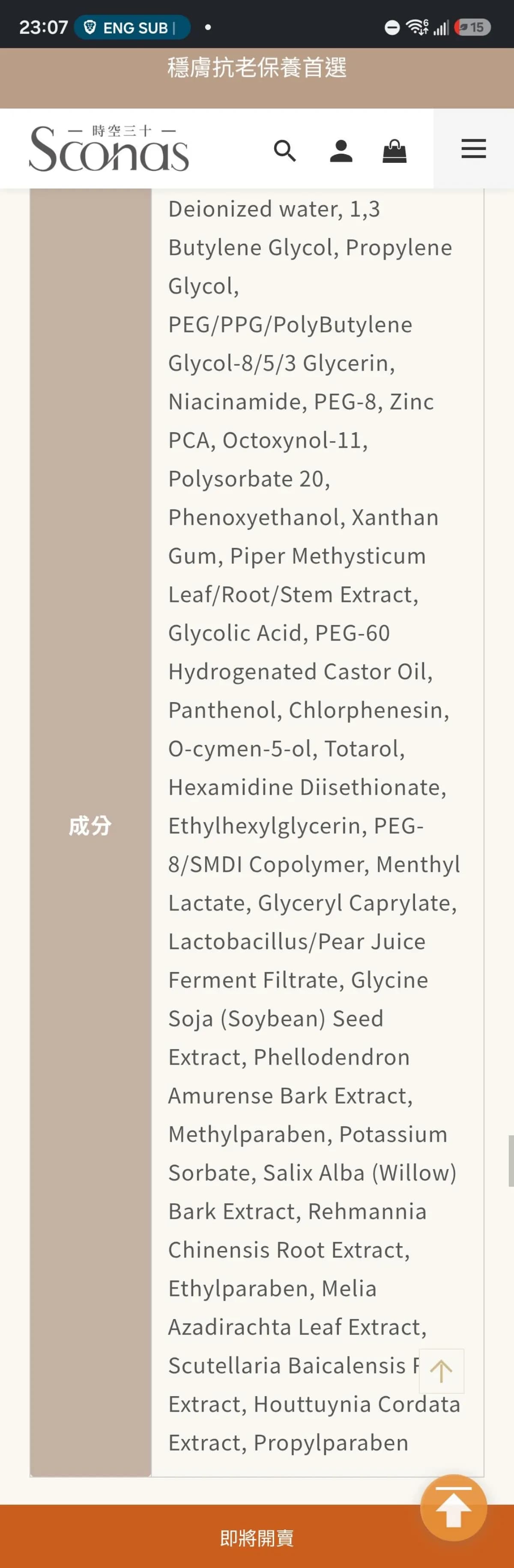Tap the Wi-Fi status icon

417,27
